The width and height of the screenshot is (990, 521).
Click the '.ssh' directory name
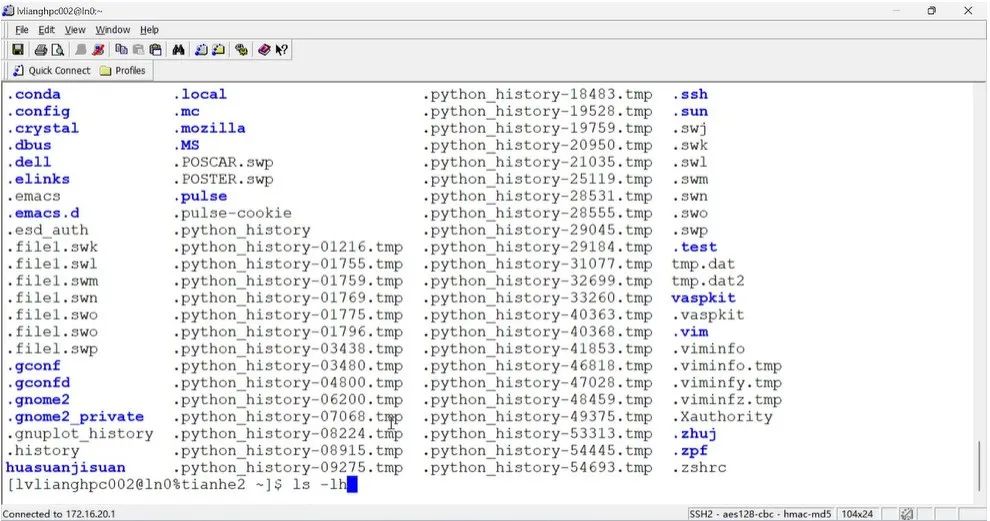[x=689, y=94]
